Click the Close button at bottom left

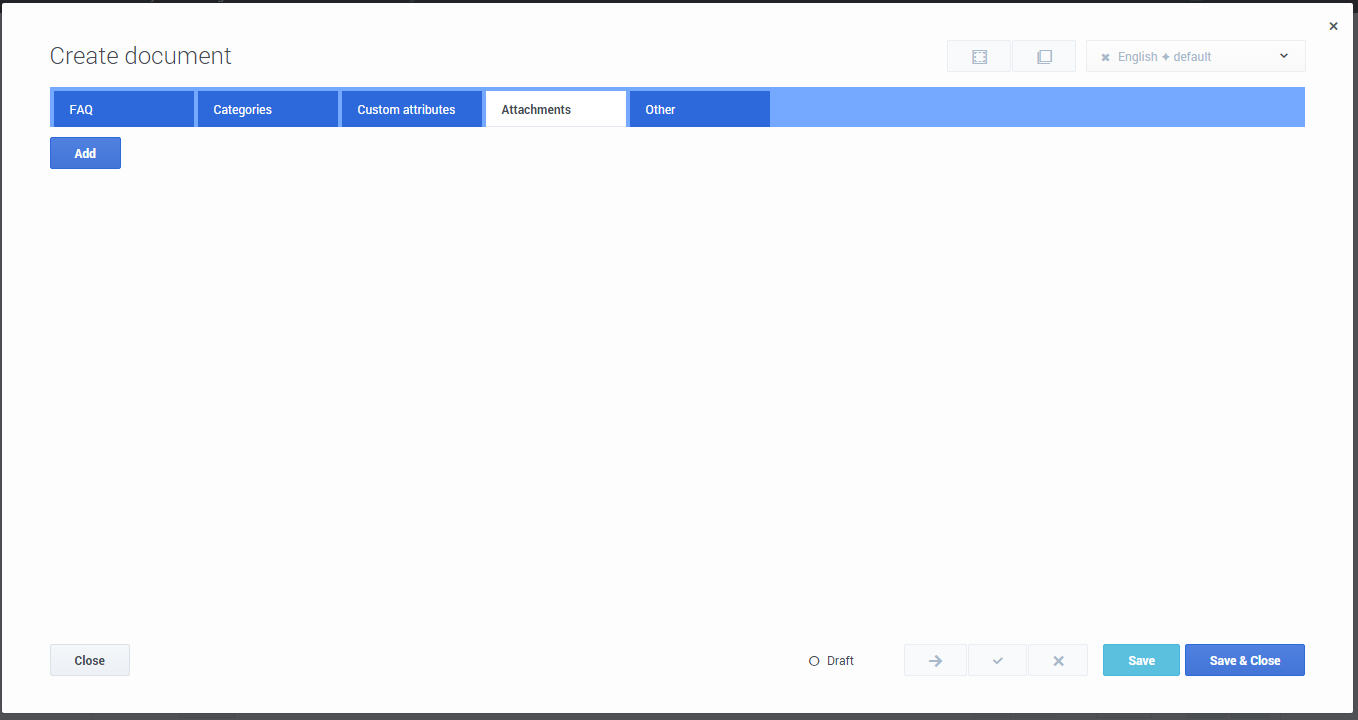(90, 661)
